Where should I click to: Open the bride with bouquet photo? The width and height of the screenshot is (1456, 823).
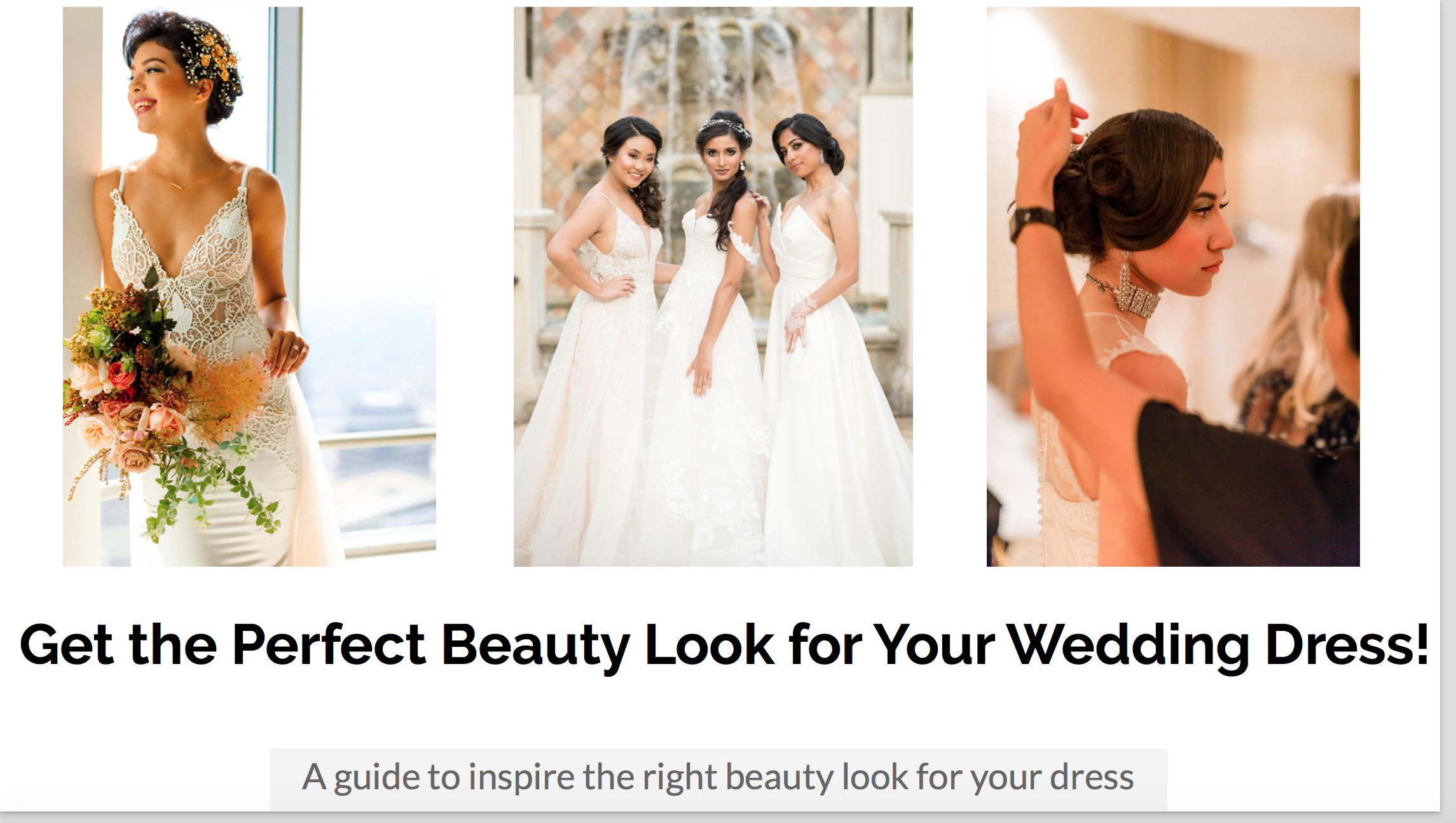coord(249,286)
